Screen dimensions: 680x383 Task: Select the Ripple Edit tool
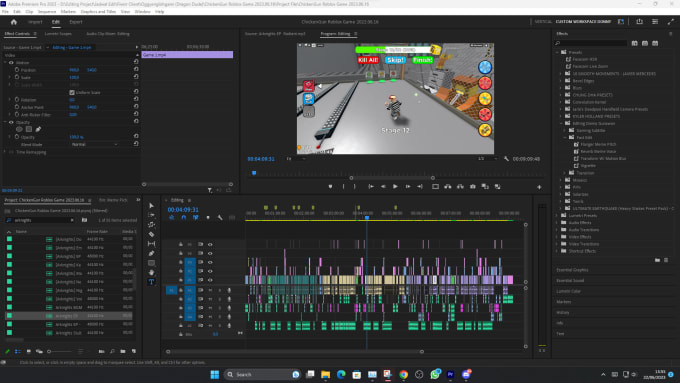pos(151,225)
